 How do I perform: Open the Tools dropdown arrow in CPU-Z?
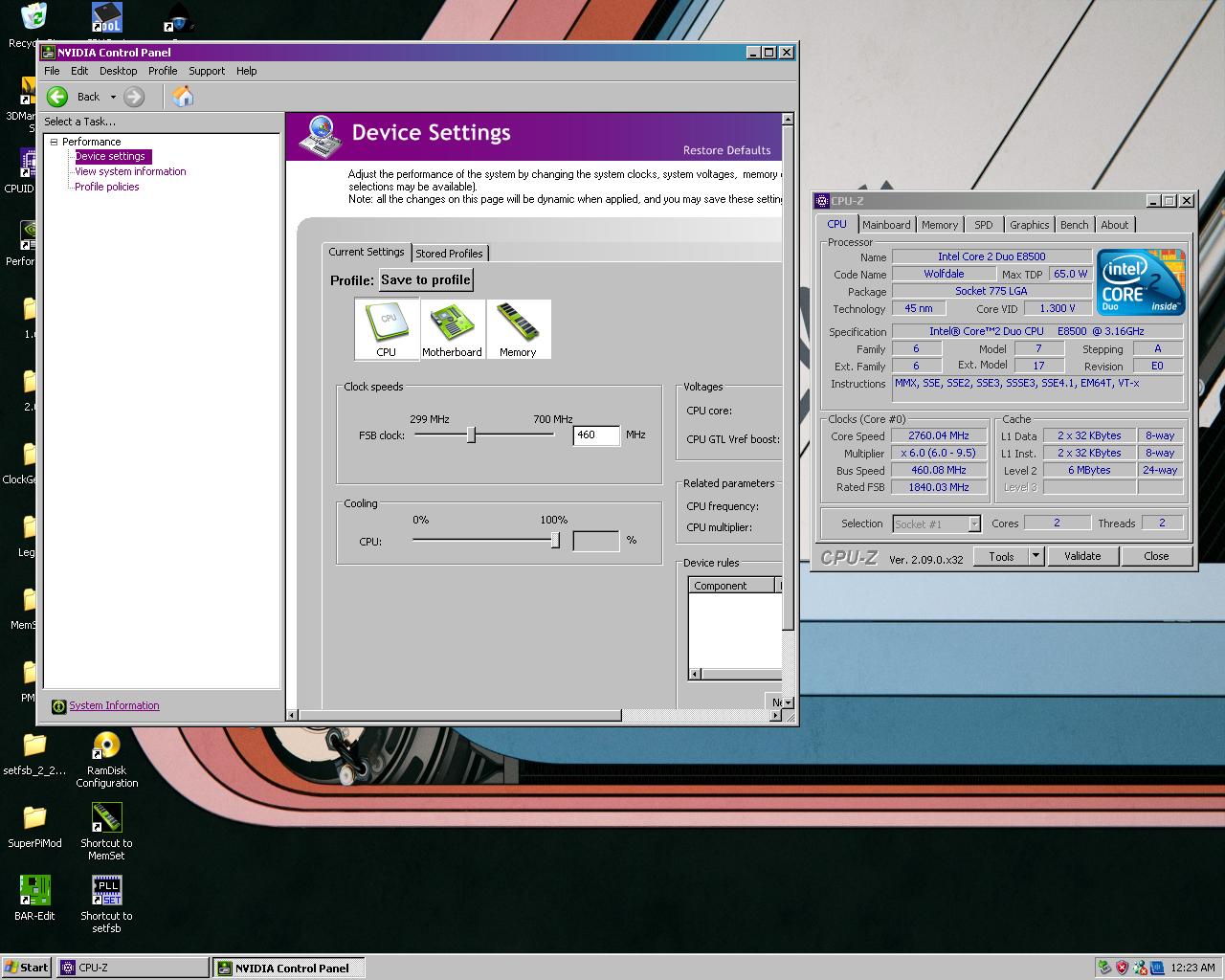(x=1035, y=556)
